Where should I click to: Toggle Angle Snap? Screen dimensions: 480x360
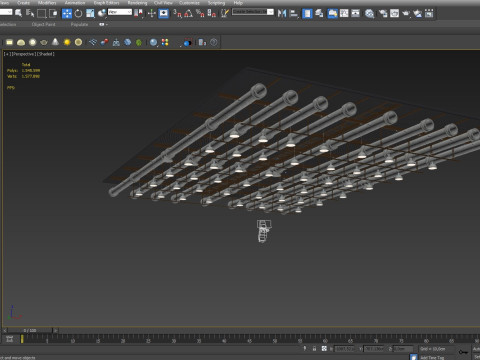tap(189, 13)
